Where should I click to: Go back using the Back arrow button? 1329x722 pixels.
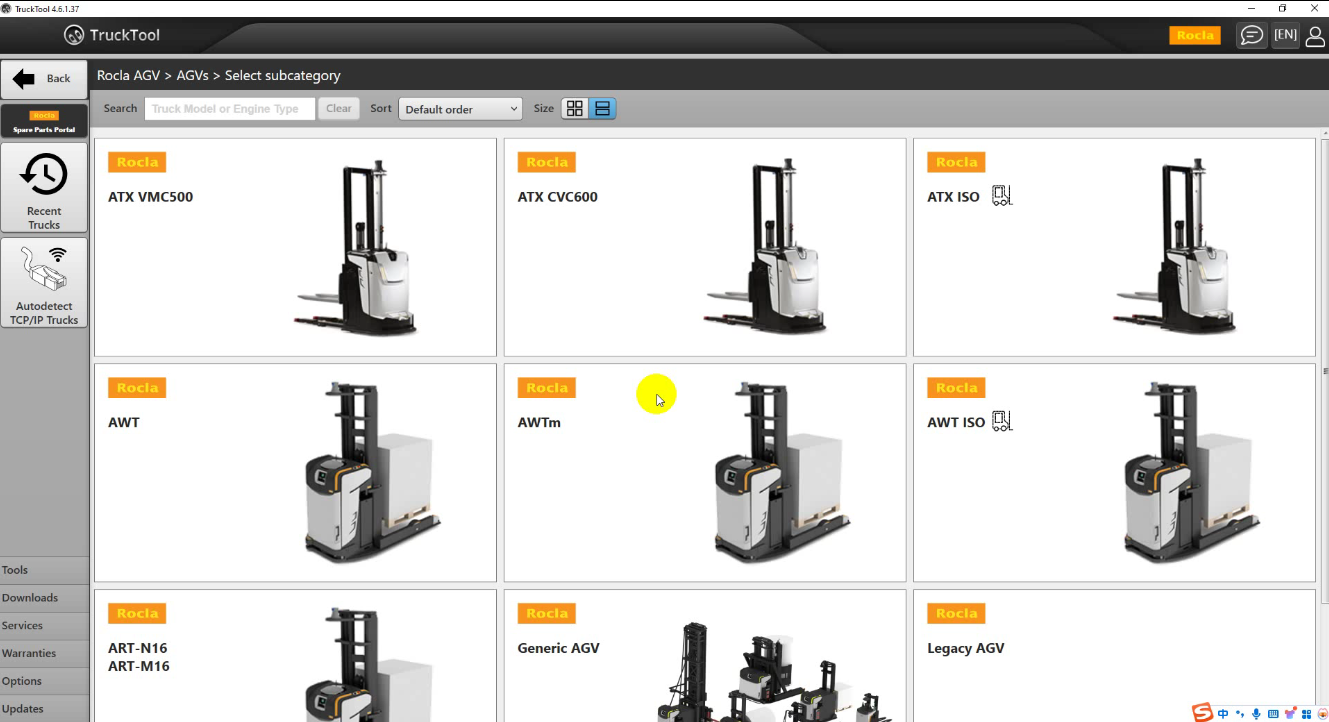(44, 79)
